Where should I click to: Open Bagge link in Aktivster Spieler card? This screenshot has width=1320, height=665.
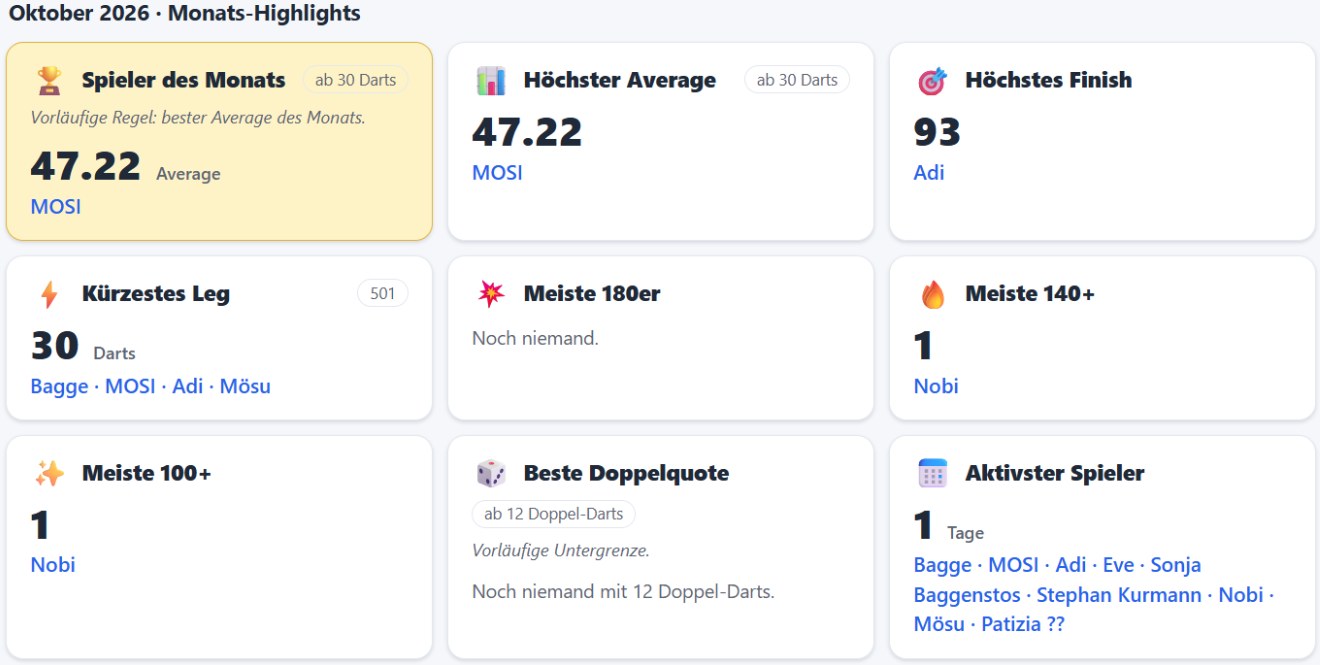click(943, 565)
